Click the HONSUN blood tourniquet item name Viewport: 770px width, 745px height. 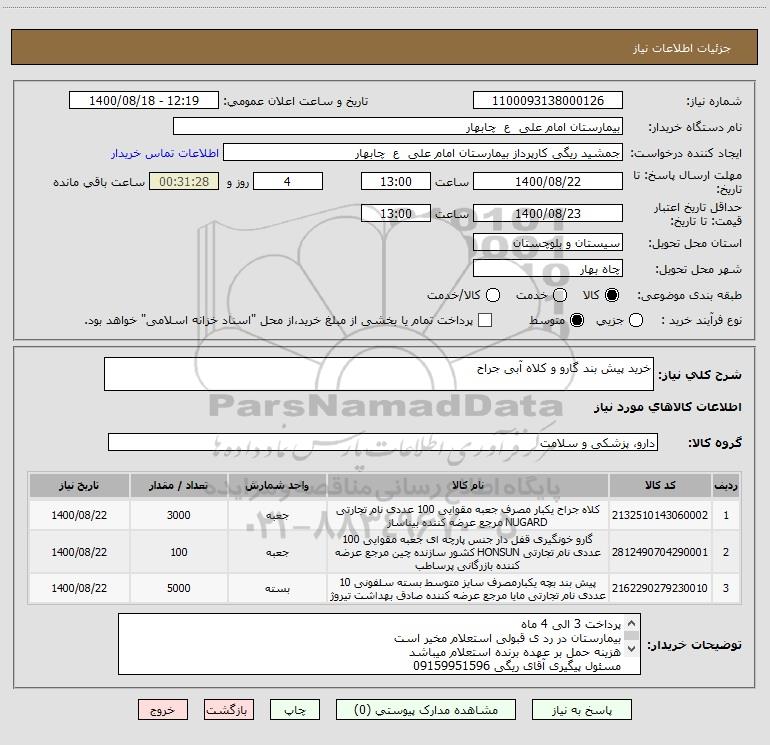468,552
